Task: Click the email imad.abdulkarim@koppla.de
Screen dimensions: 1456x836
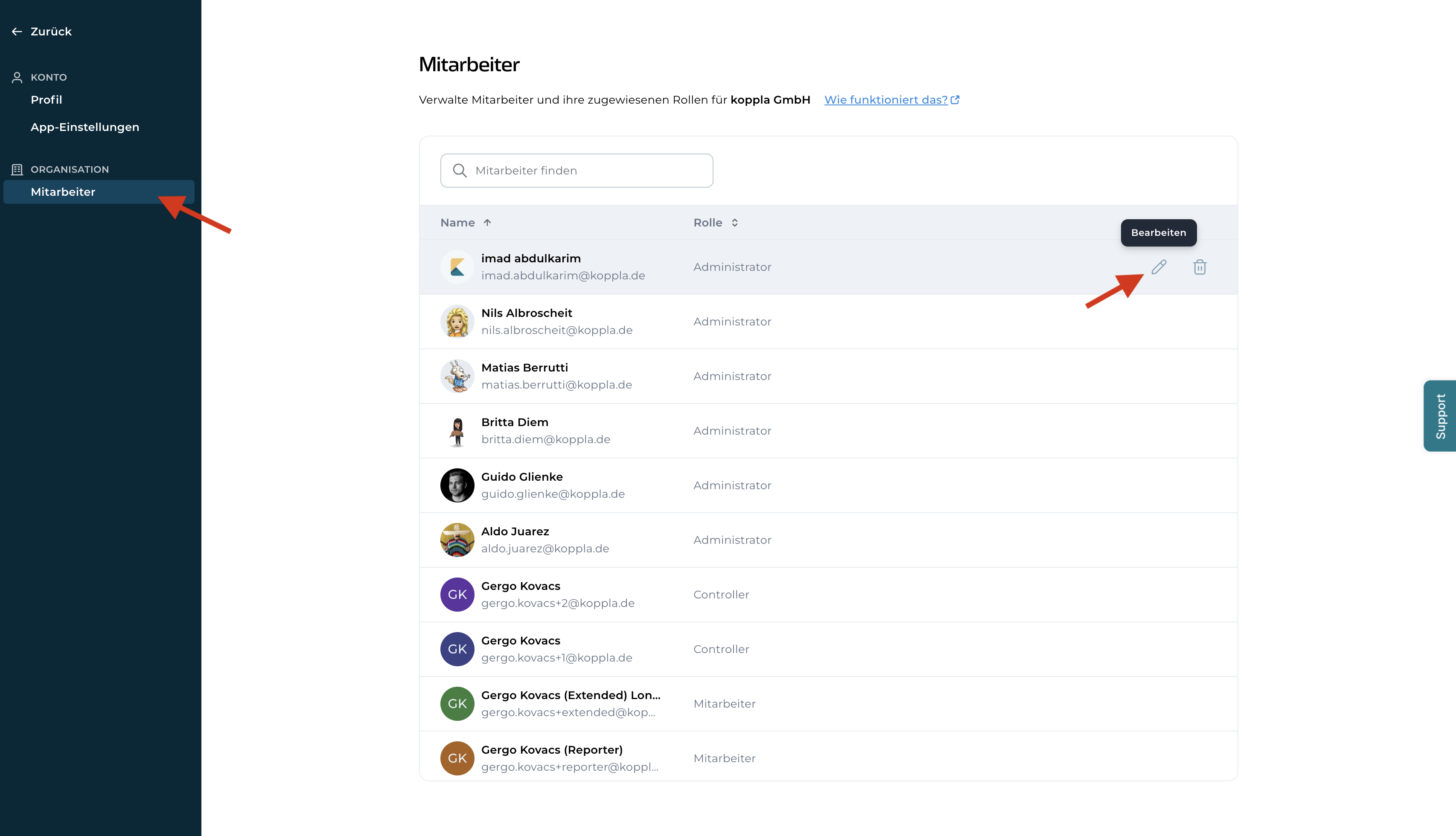Action: 563,276
